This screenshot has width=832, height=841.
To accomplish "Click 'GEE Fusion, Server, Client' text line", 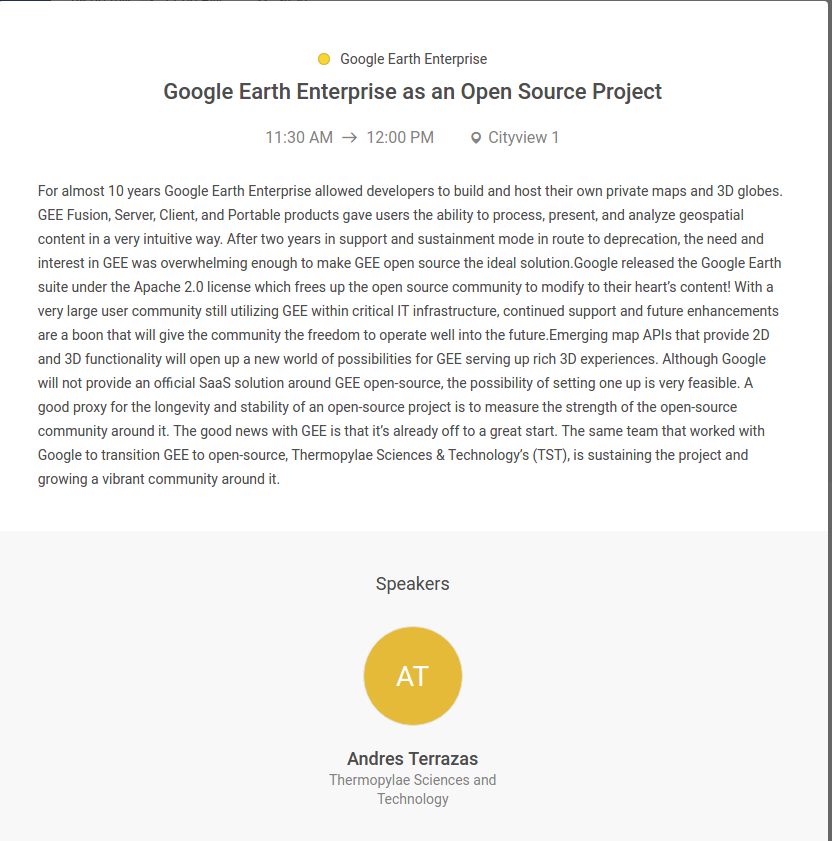I will (116, 216).
